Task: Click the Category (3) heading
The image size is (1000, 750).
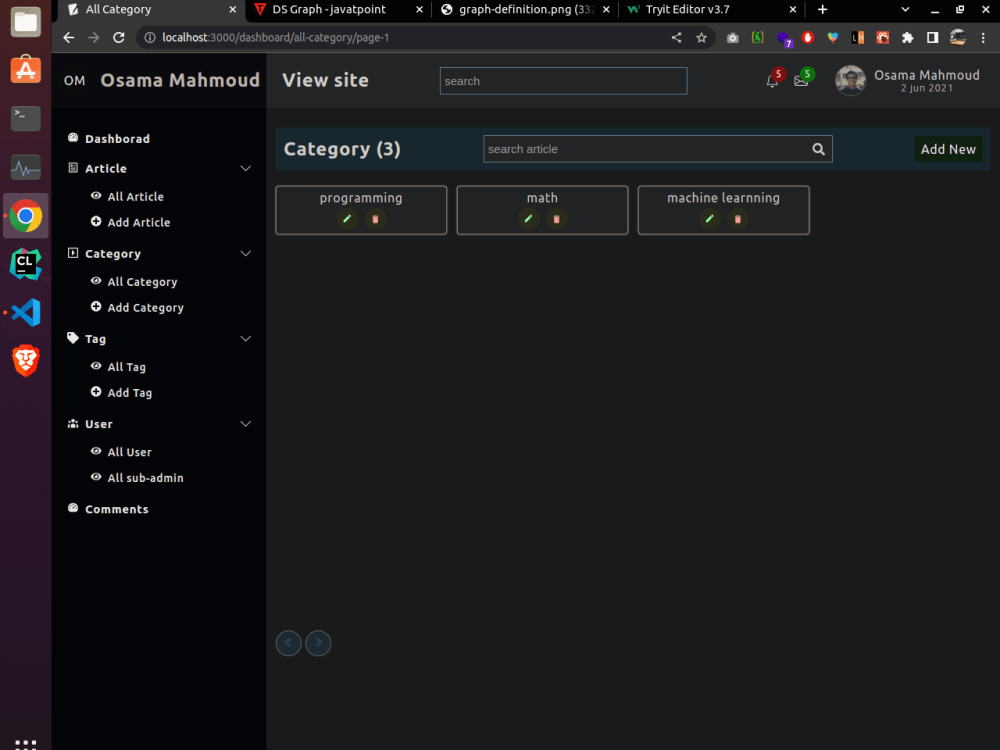Action: pos(342,149)
